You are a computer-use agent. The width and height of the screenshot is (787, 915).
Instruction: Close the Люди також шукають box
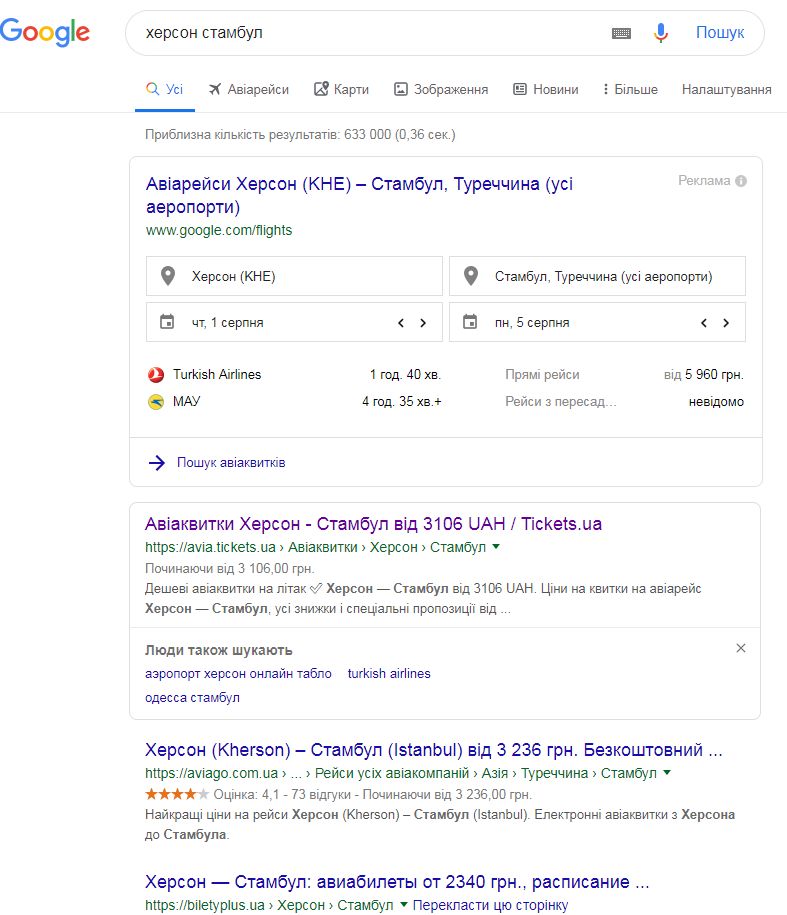point(741,648)
